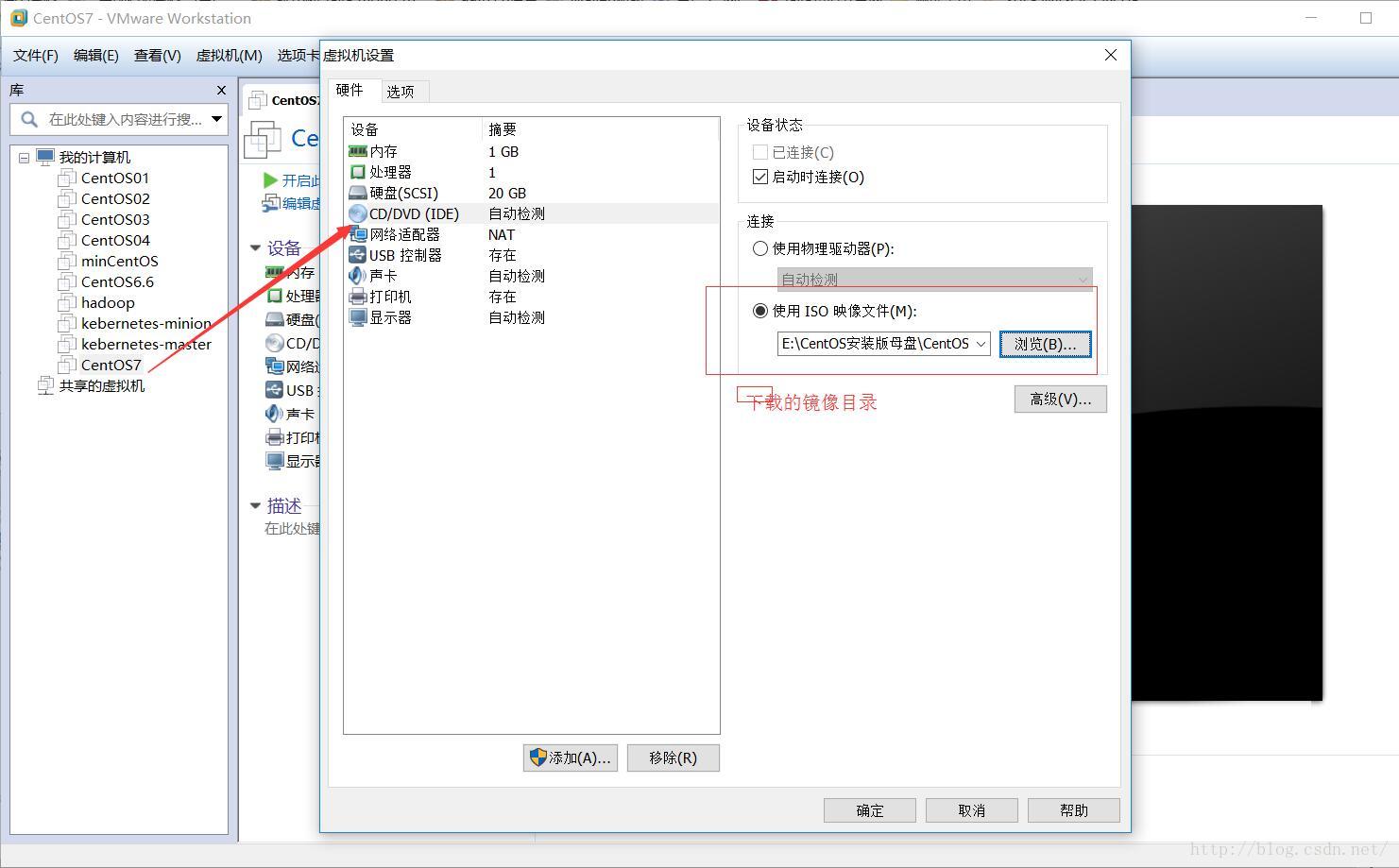Click the sound card icon in background device list
This screenshot has height=868, width=1399.
click(x=274, y=414)
